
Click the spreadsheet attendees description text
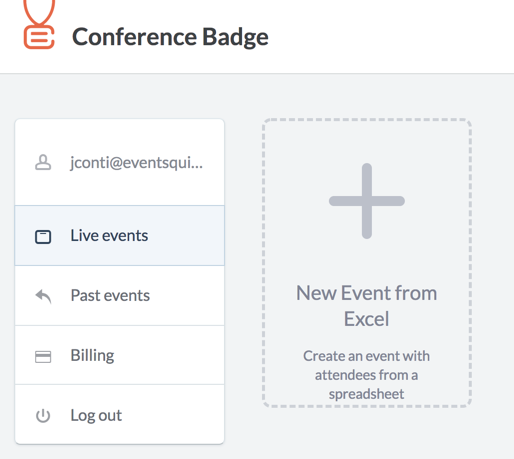click(367, 375)
